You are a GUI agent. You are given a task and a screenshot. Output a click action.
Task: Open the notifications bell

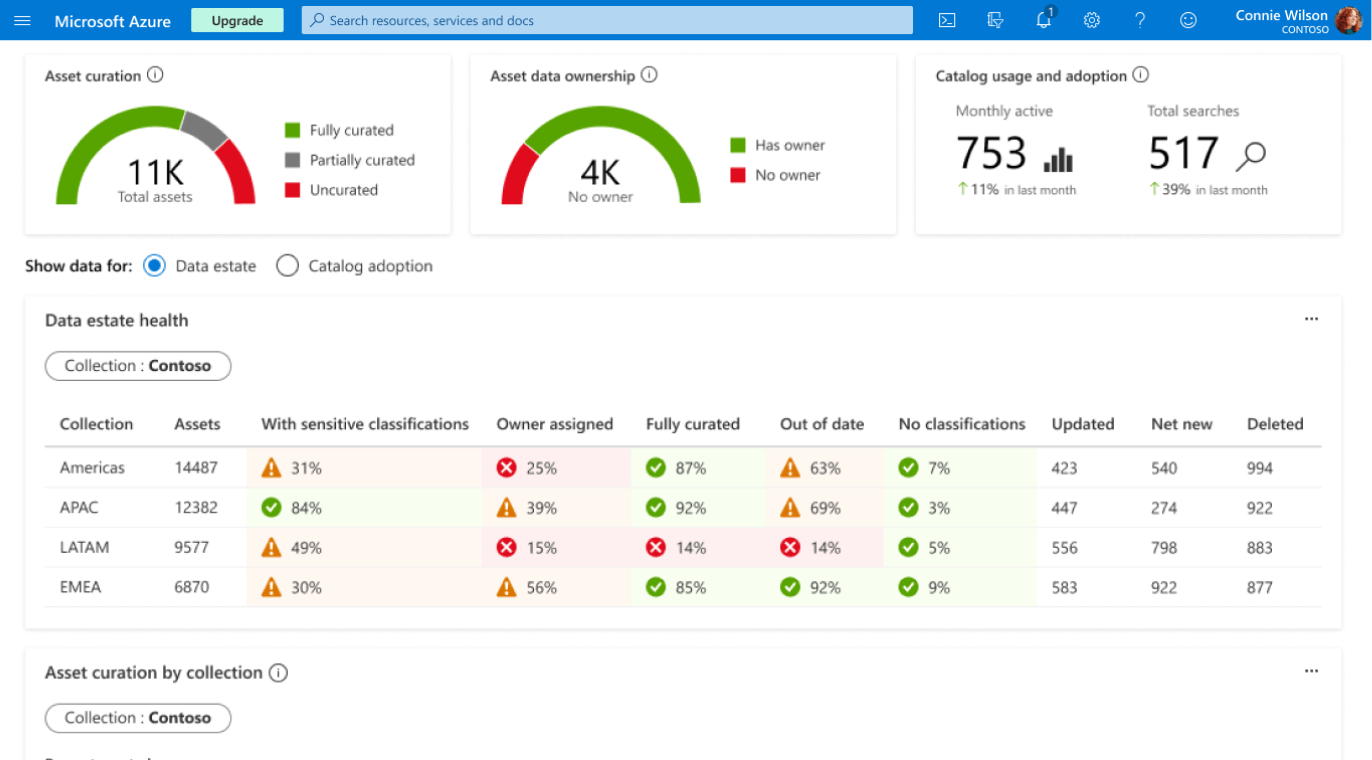pos(1043,21)
